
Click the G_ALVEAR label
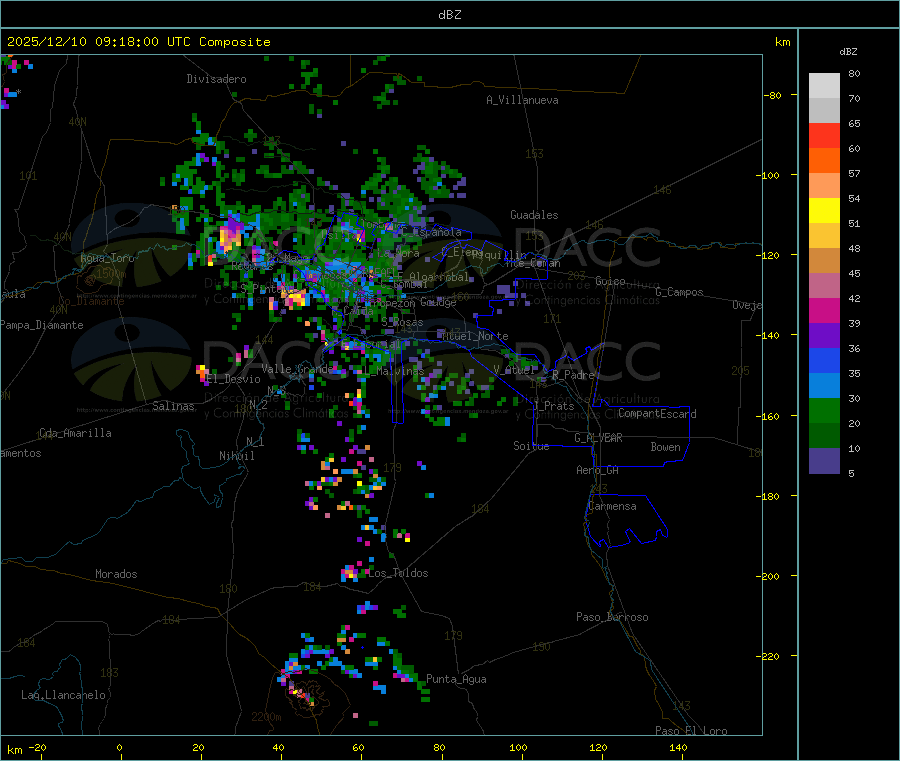(598, 438)
